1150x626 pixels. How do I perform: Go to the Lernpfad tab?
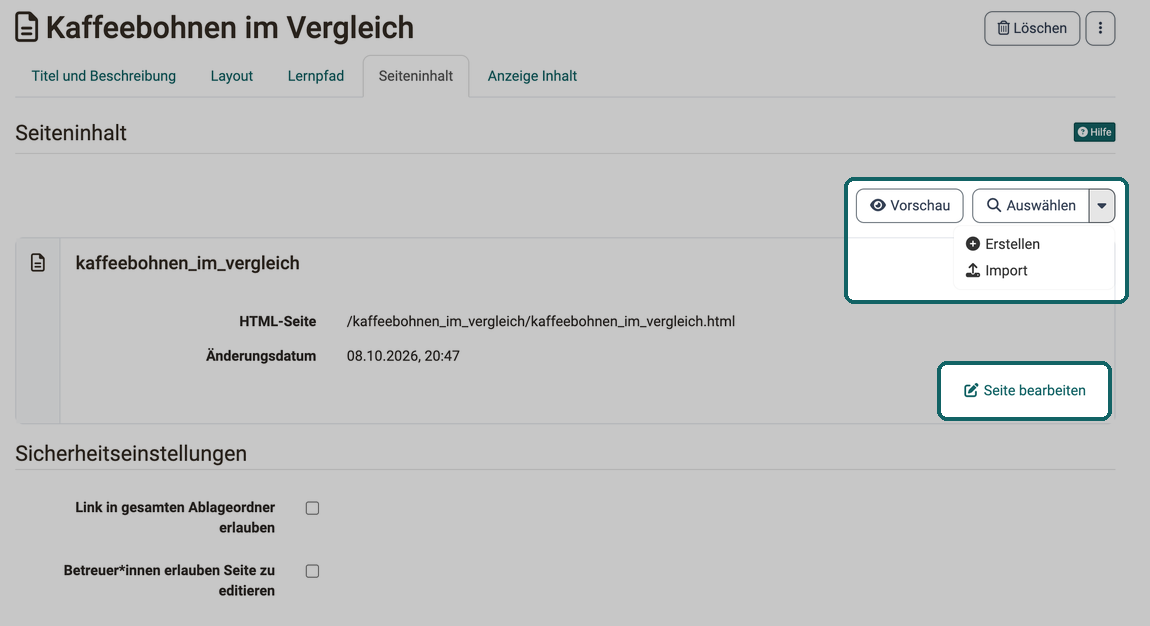315,76
